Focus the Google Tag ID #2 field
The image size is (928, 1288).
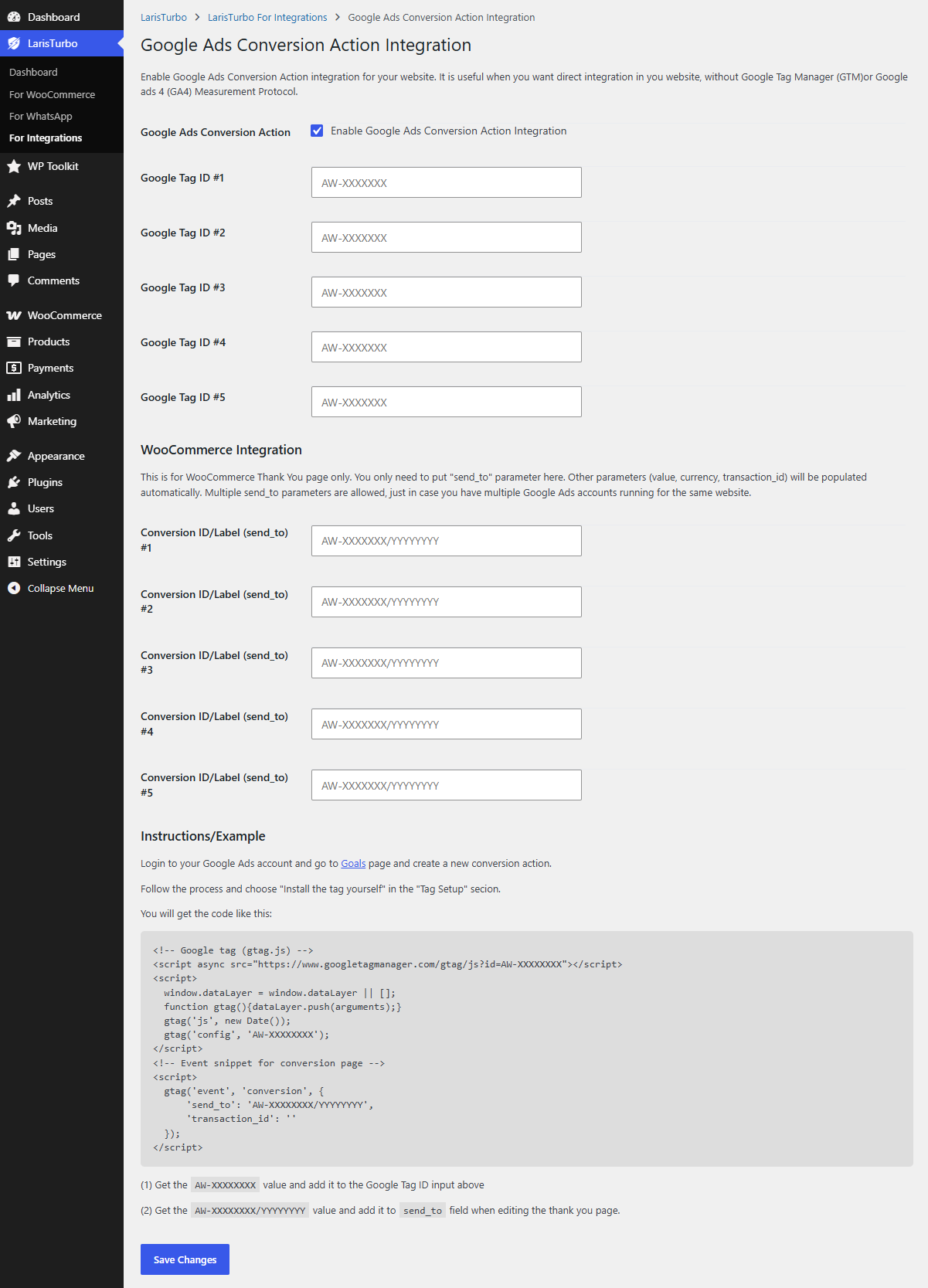click(447, 237)
